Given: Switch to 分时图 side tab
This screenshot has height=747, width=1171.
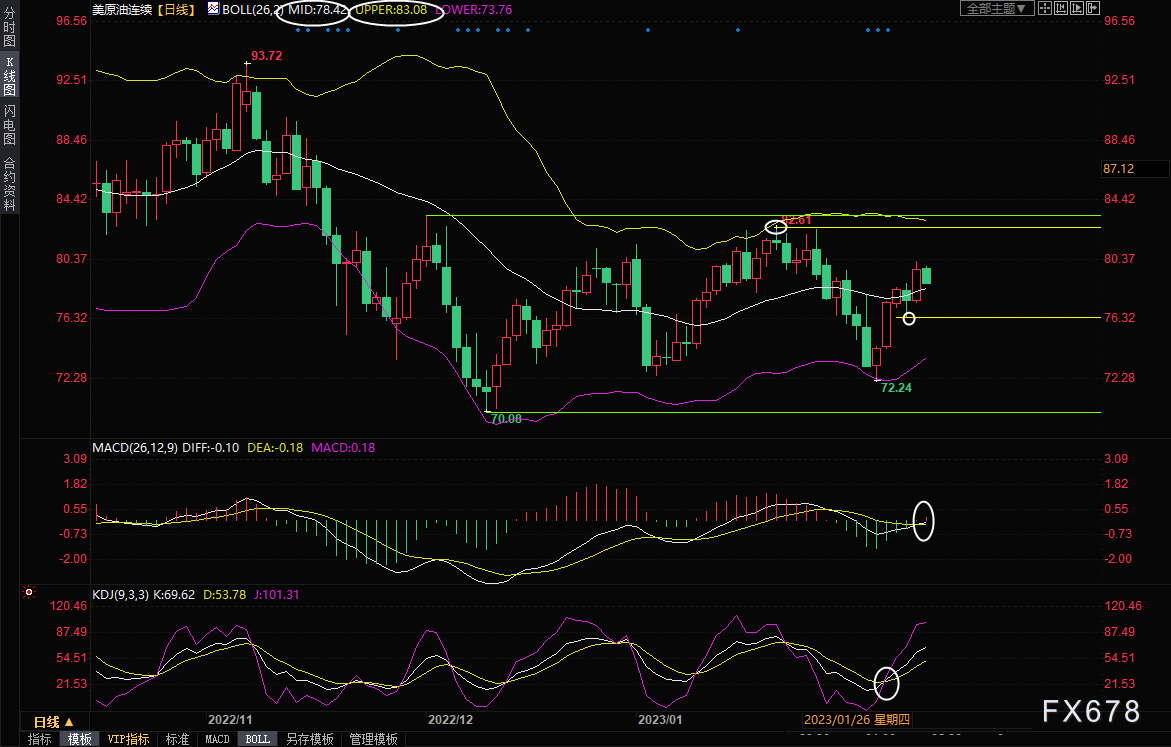Looking at the screenshot, I should pyautogui.click(x=9, y=27).
